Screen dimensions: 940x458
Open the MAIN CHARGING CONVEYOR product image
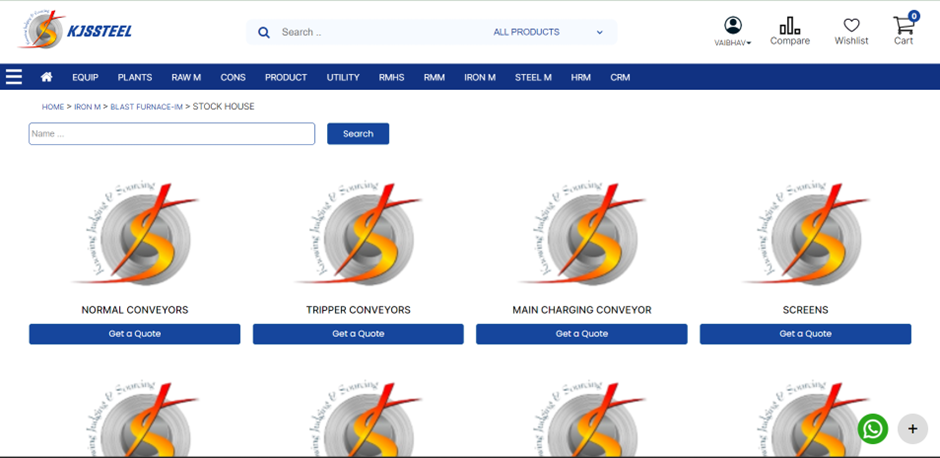582,233
